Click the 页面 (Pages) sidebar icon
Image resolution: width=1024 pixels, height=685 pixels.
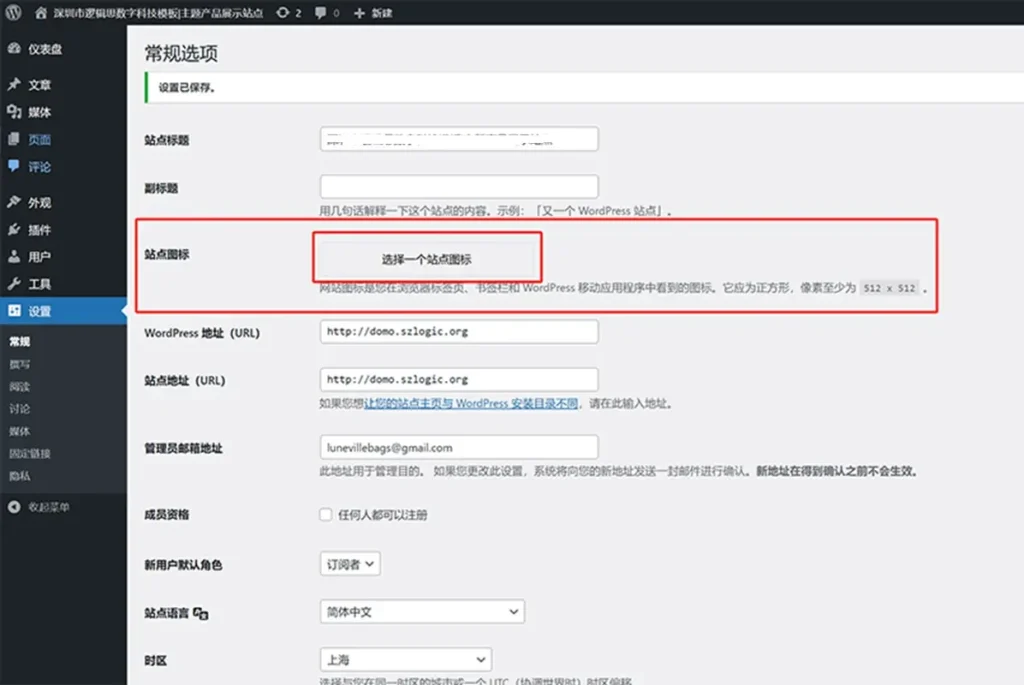[x=14, y=140]
